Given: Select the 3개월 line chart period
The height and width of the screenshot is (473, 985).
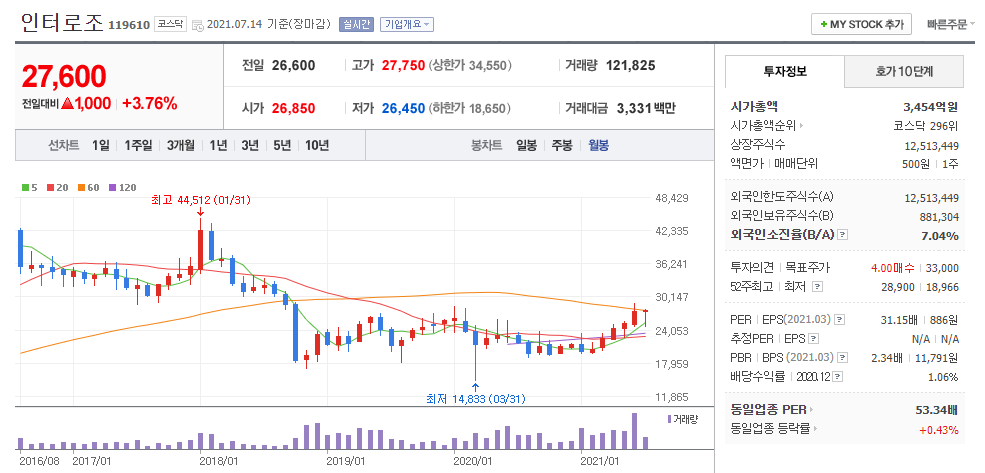Looking at the screenshot, I should tap(181, 146).
